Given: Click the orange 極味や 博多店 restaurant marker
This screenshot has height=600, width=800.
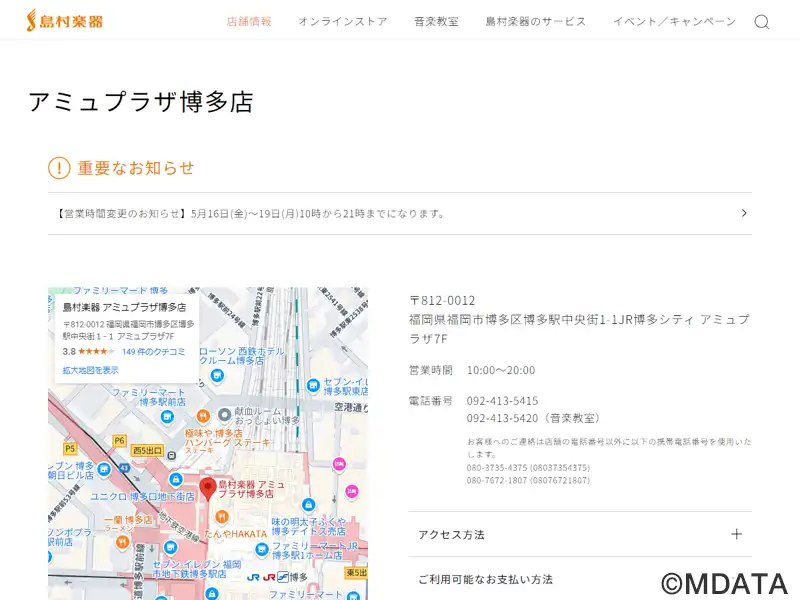Looking at the screenshot, I should coord(203,416).
